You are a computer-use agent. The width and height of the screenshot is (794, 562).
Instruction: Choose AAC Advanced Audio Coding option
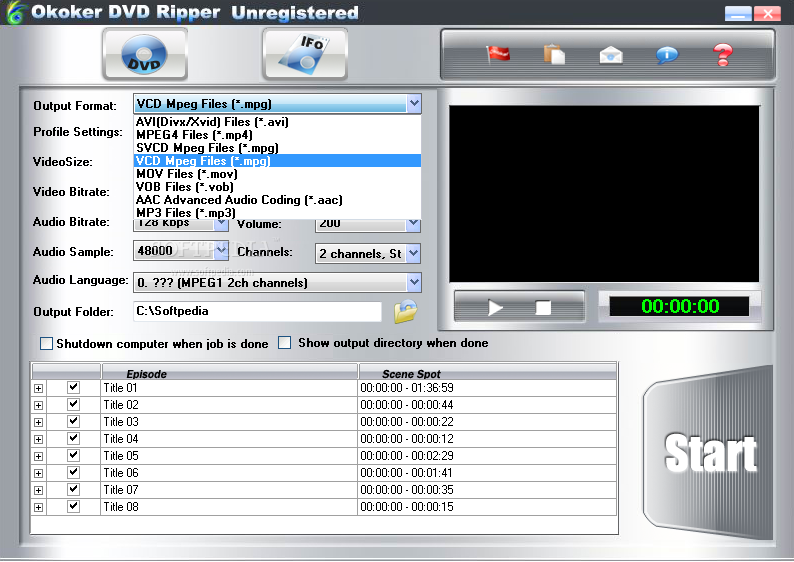pyautogui.click(x=277, y=200)
